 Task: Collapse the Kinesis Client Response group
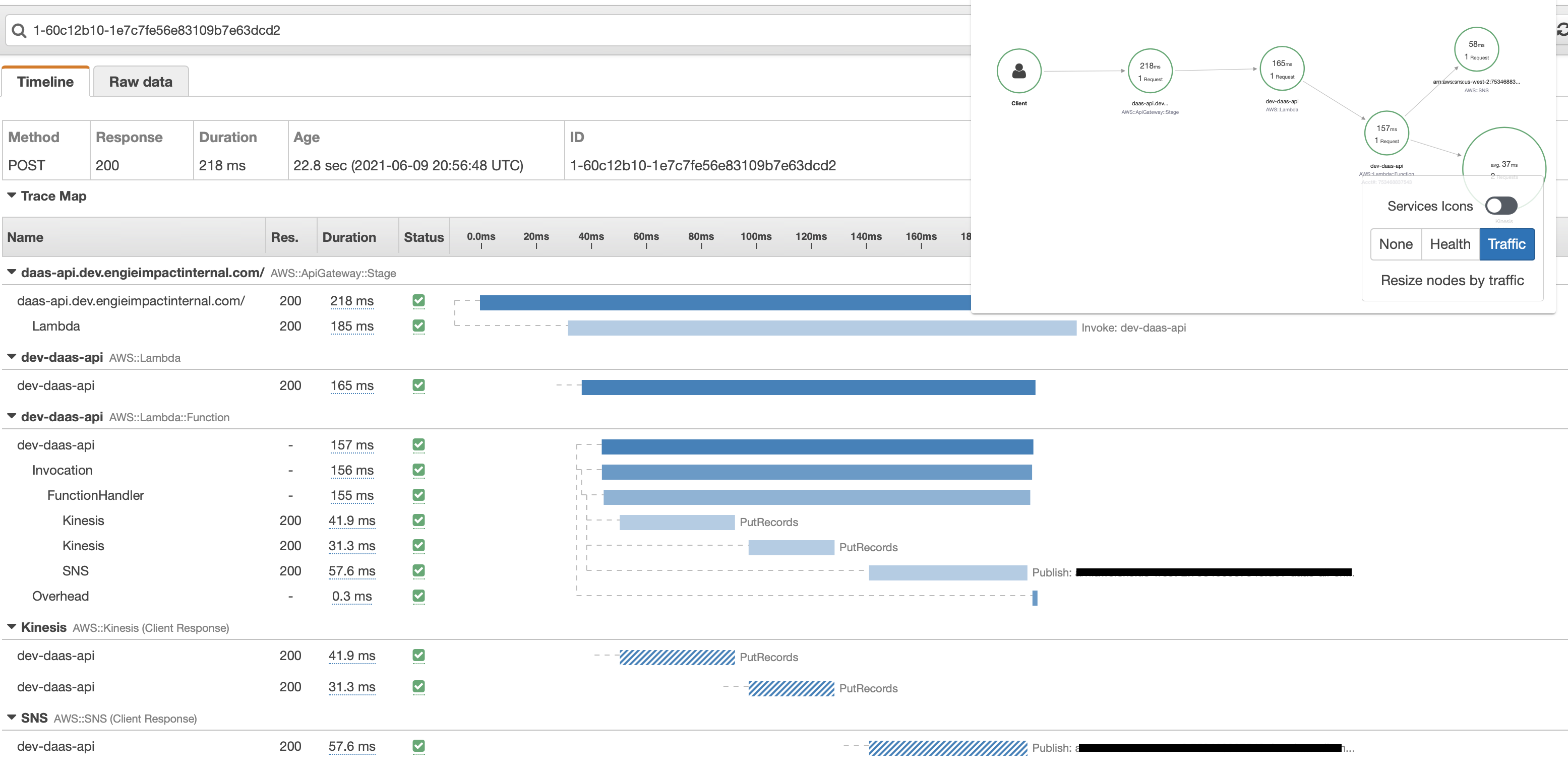(x=12, y=627)
